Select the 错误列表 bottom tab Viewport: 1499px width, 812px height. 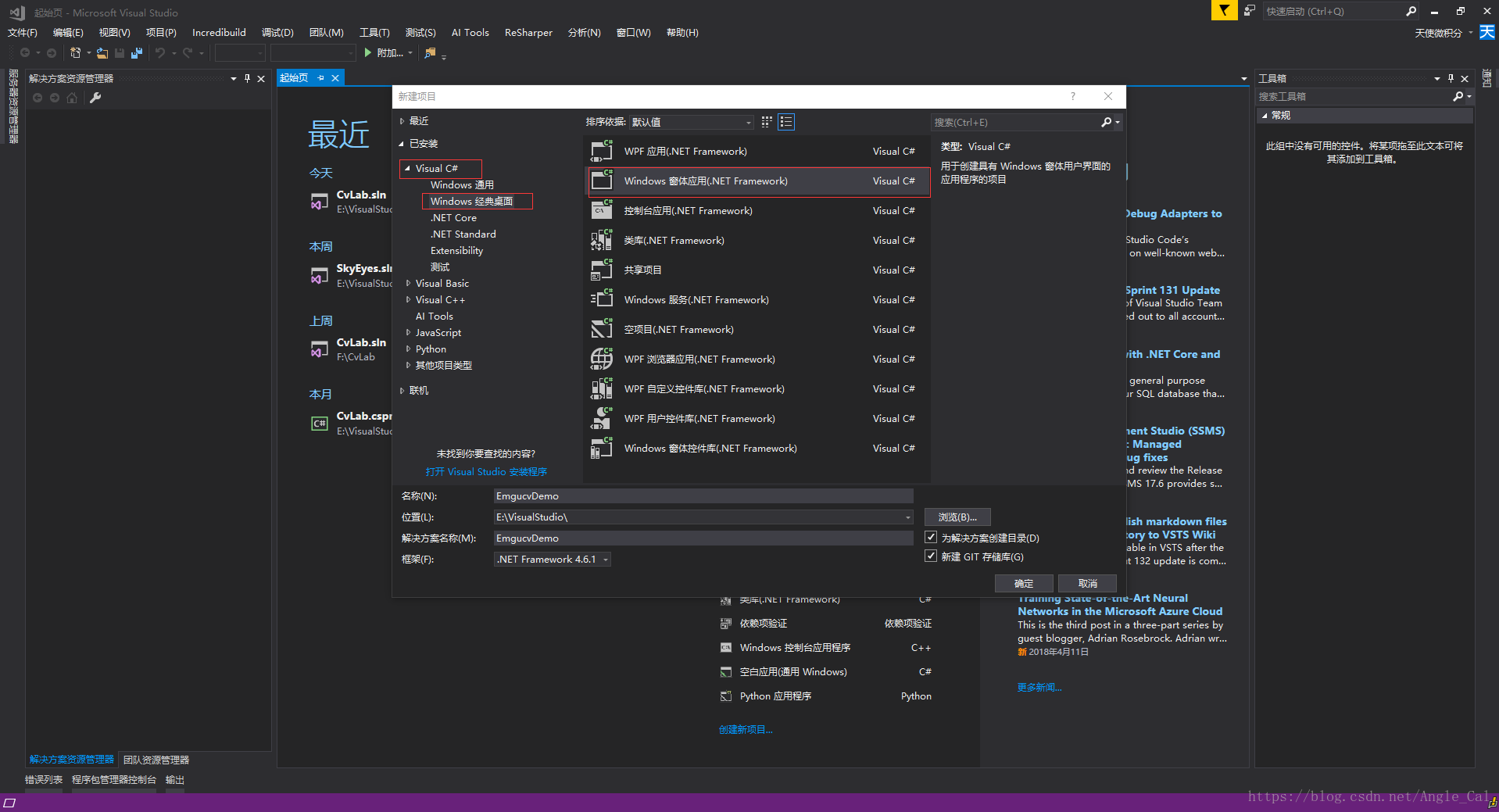[44, 780]
